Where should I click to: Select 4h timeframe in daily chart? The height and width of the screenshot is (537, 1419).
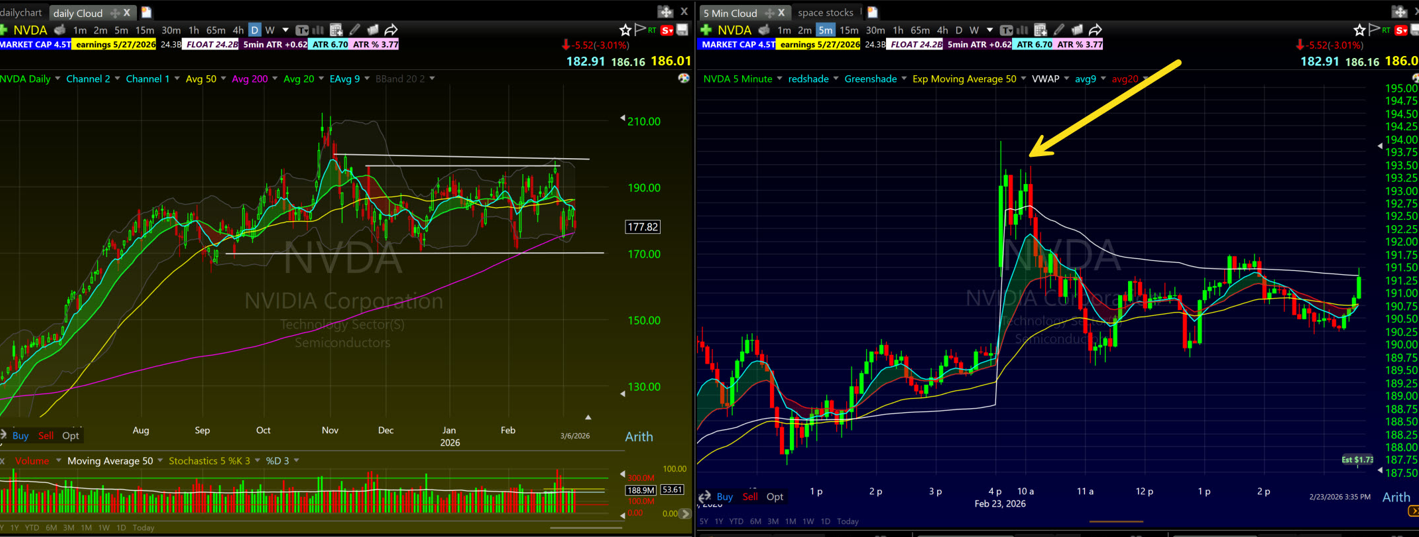pos(238,30)
